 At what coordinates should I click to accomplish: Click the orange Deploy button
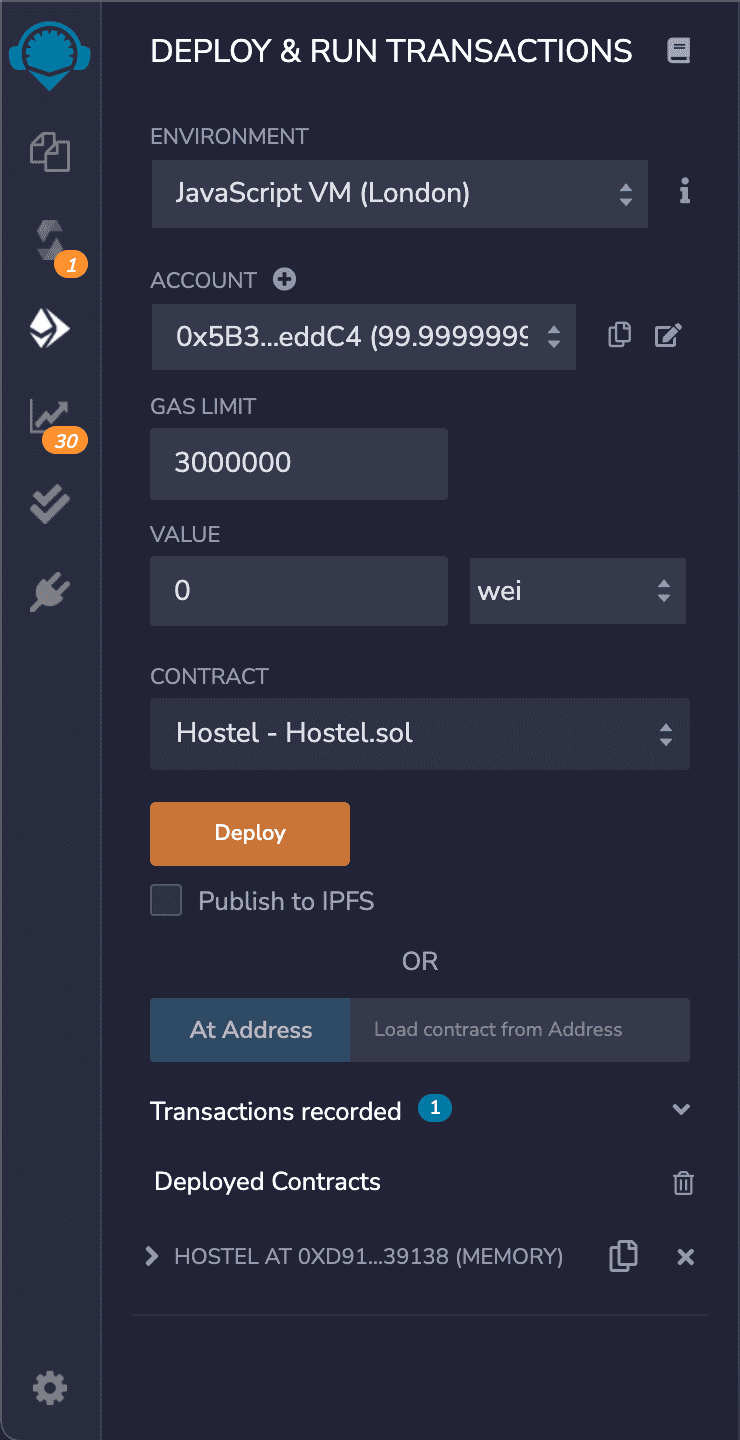(250, 833)
